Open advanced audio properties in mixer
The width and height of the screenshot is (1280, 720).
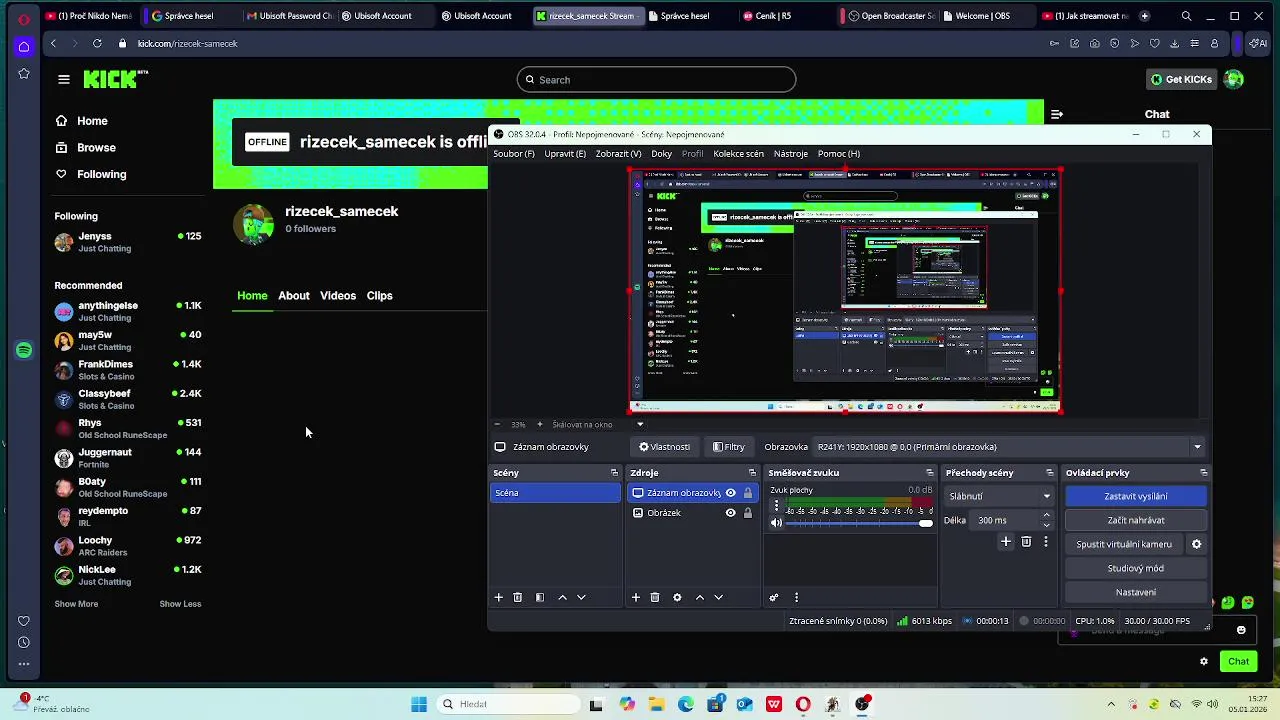773,597
